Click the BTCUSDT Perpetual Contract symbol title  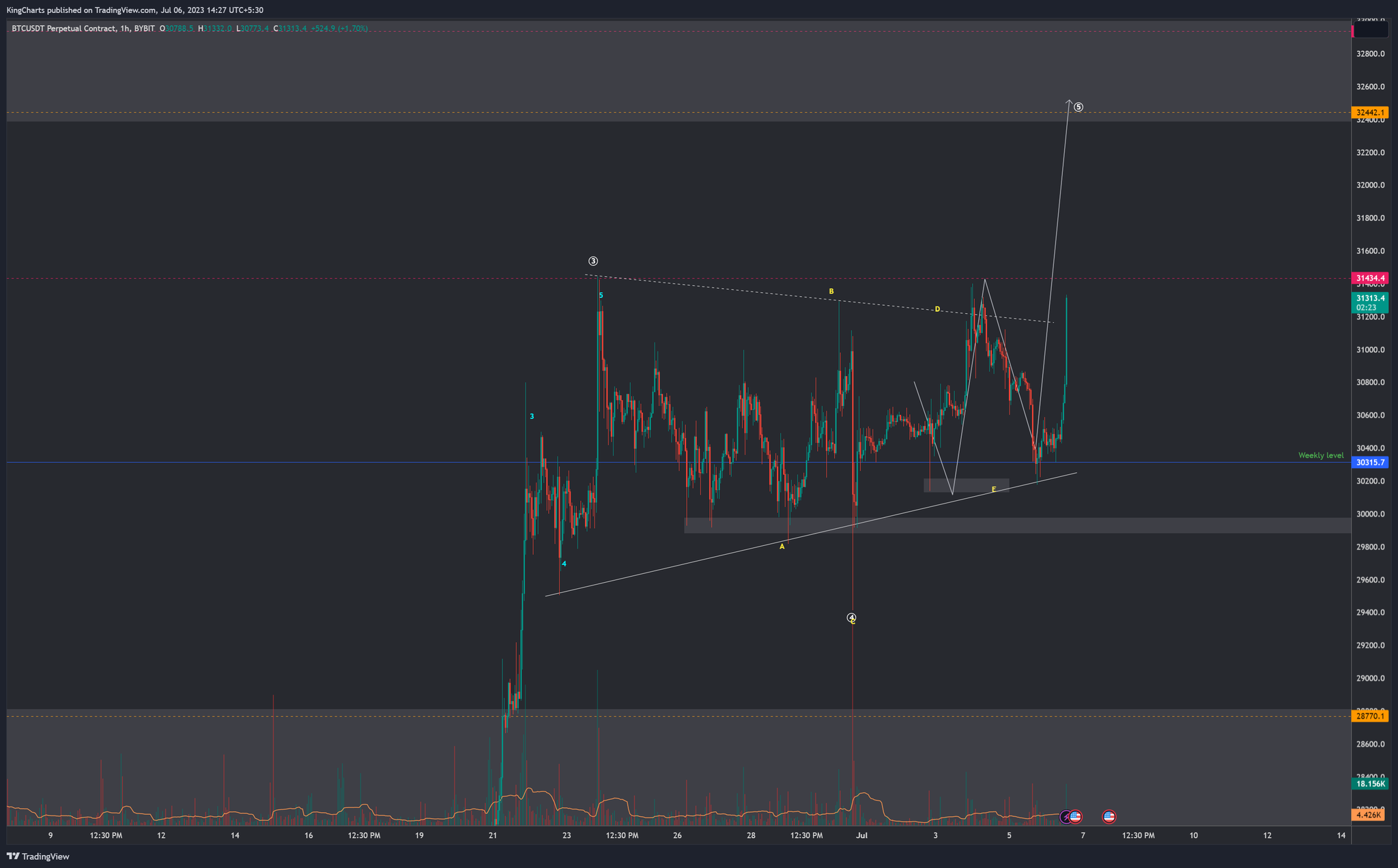tap(63, 29)
